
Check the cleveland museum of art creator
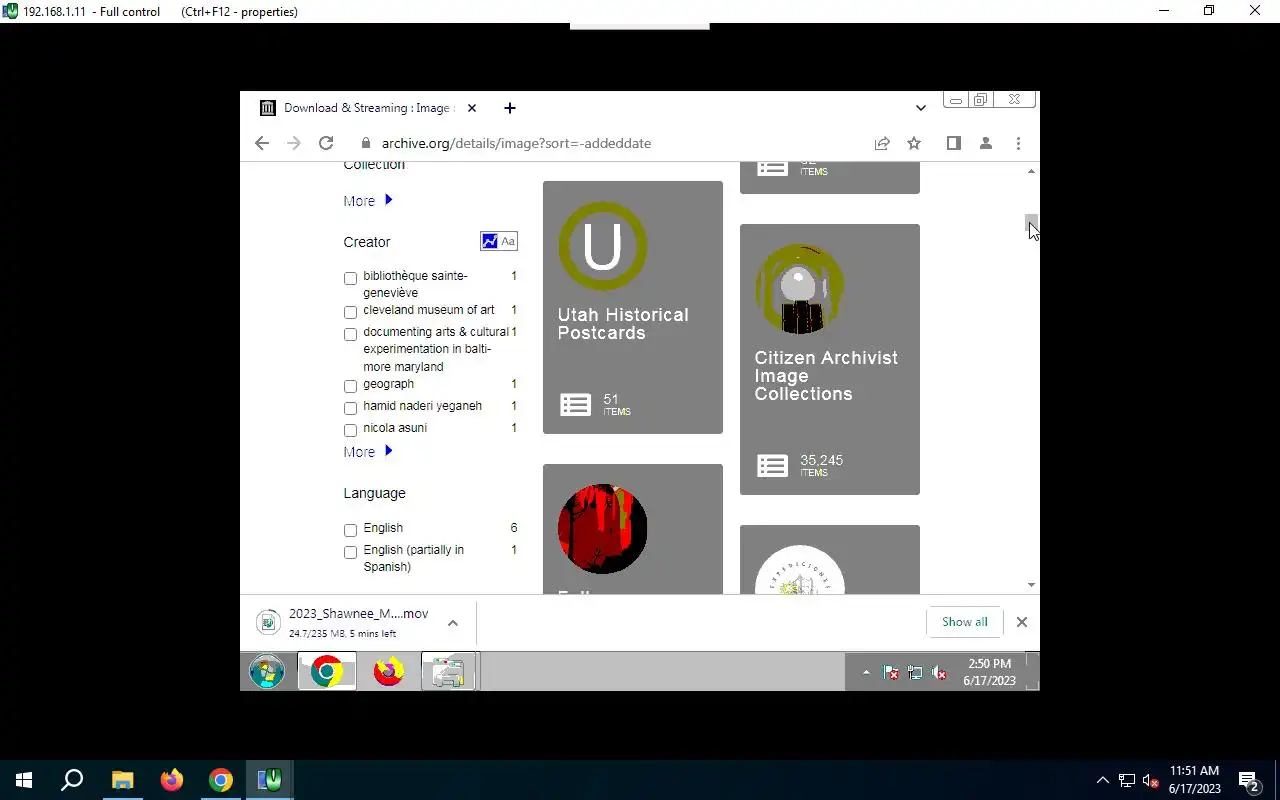(350, 312)
